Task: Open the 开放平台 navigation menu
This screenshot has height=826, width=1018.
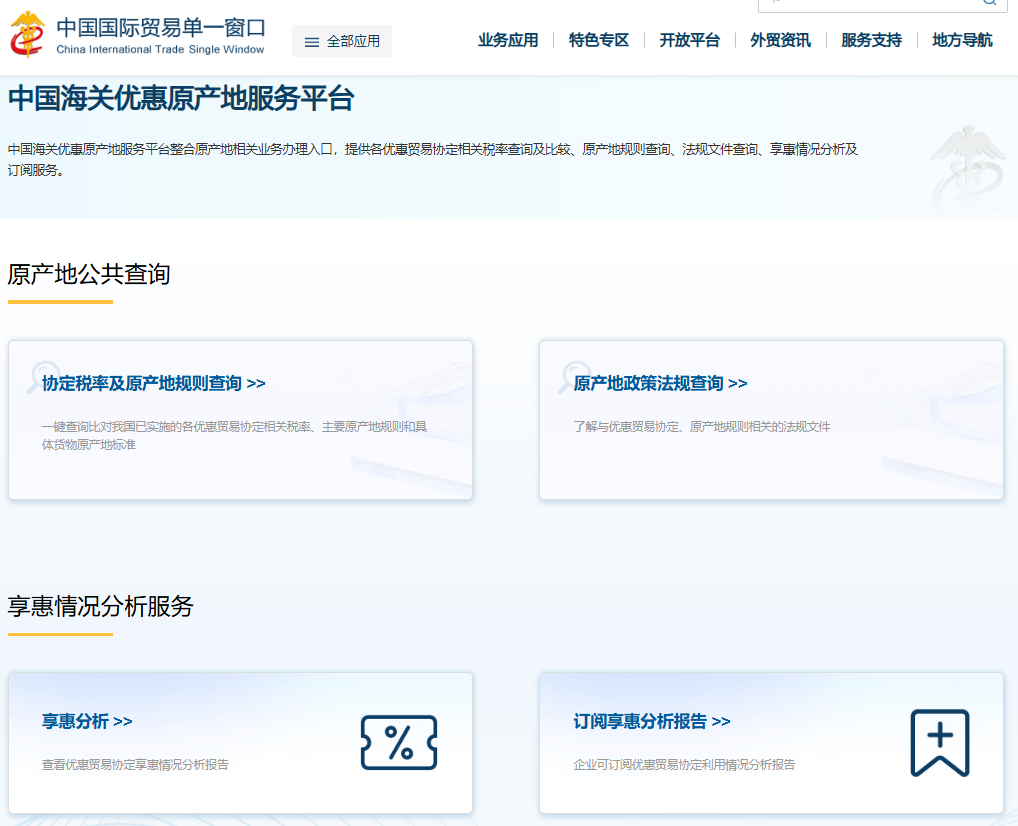Action: (x=689, y=40)
